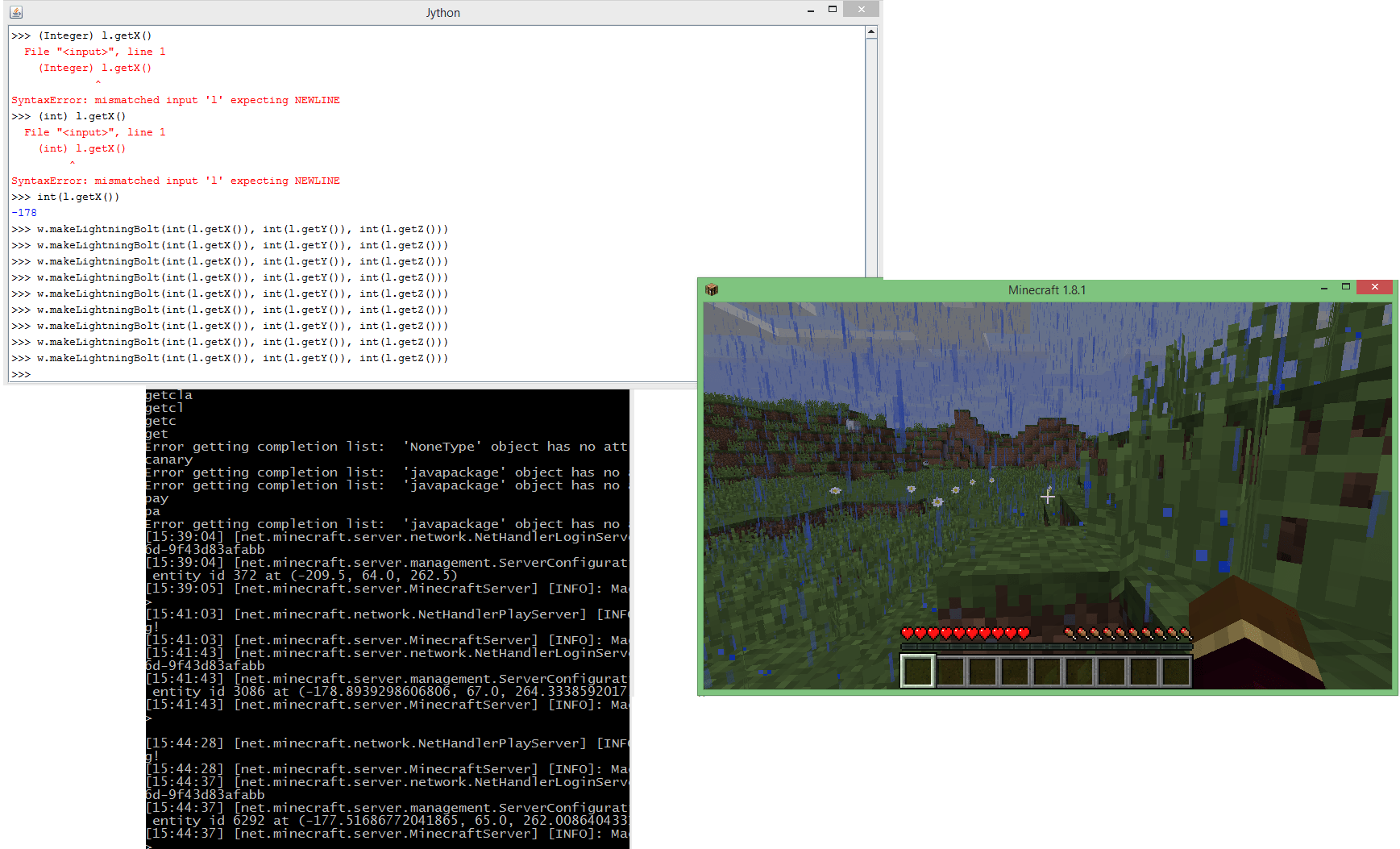This screenshot has height=849, width=1400.
Task: Minimize the Jython window
Action: pyautogui.click(x=811, y=10)
